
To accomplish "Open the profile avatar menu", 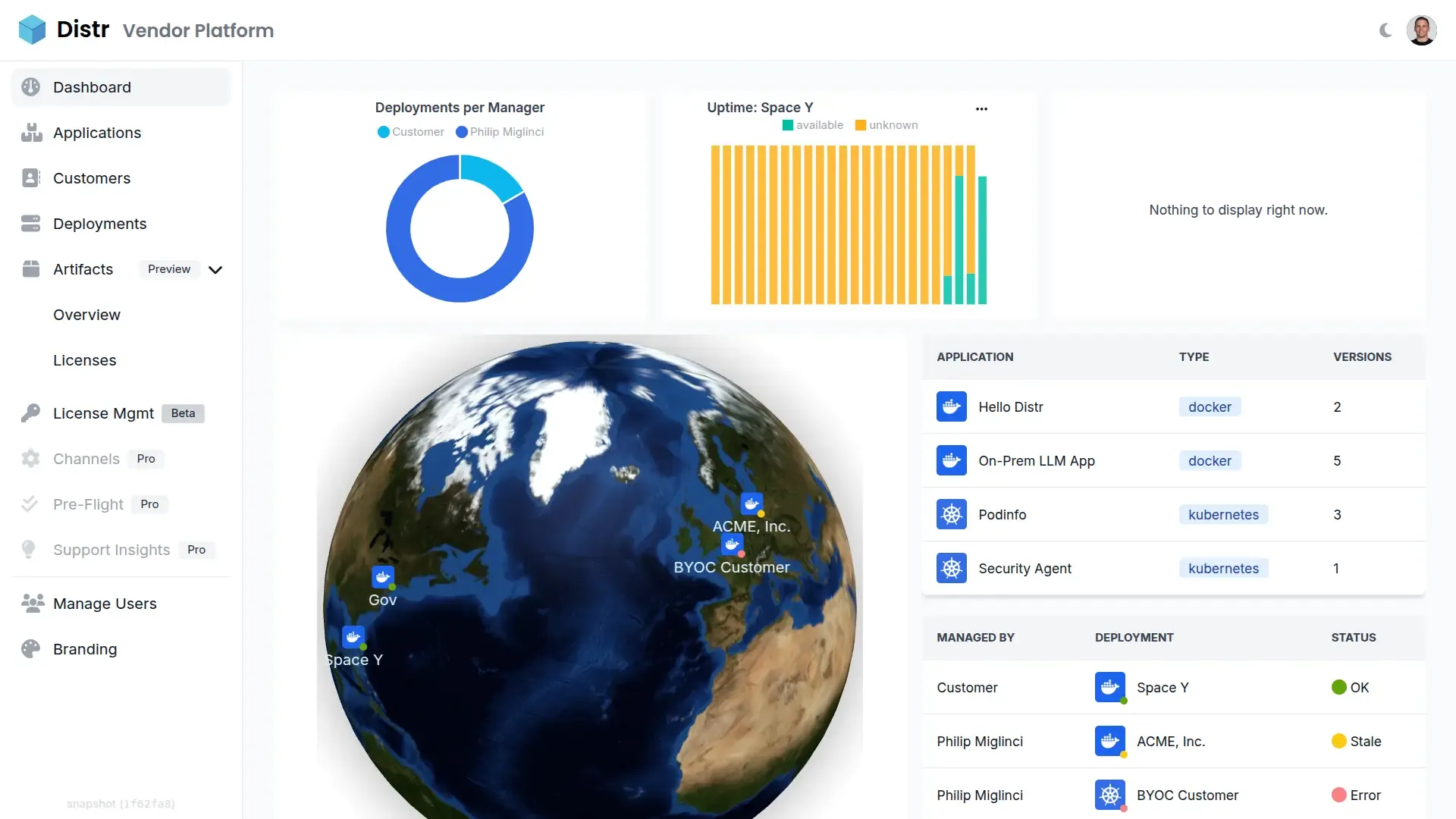I will (1422, 30).
